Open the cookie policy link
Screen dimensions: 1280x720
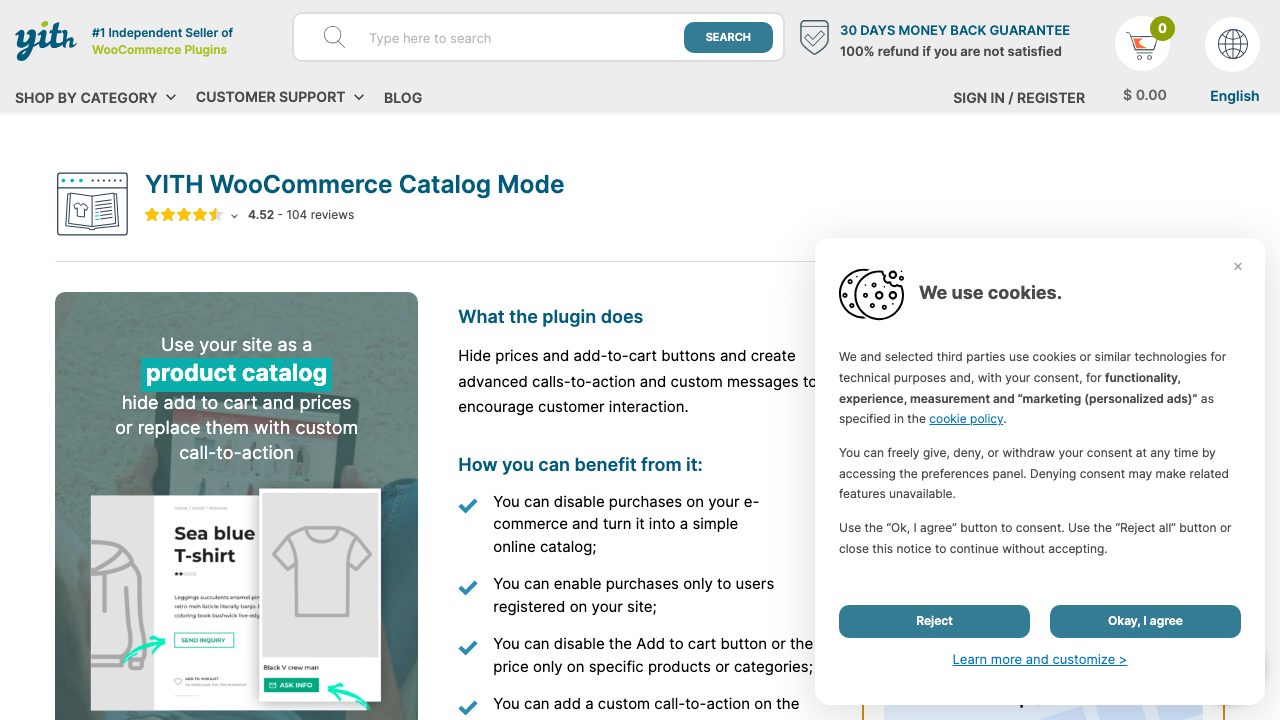(x=966, y=418)
